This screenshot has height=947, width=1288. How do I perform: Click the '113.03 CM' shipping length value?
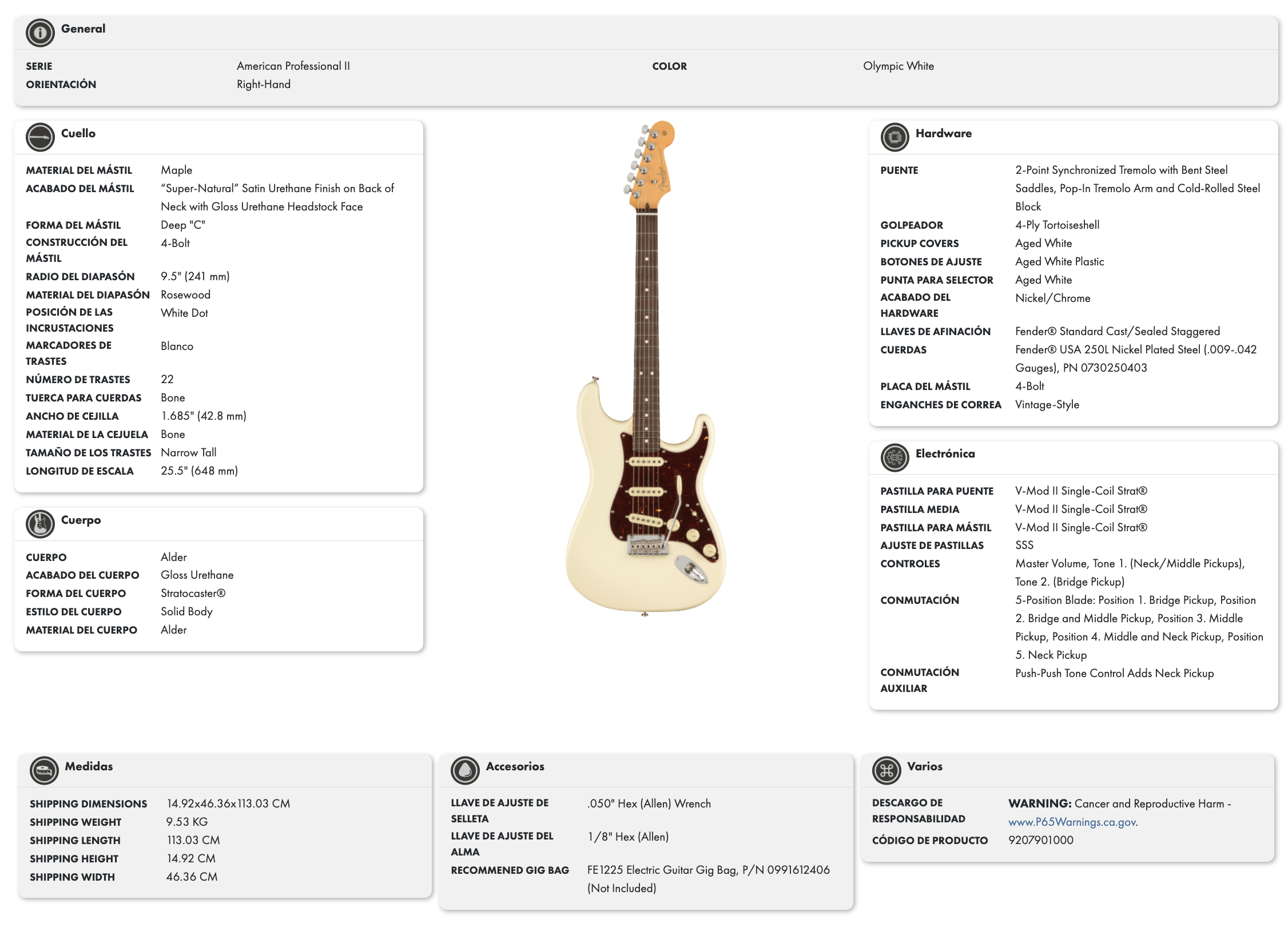click(193, 841)
